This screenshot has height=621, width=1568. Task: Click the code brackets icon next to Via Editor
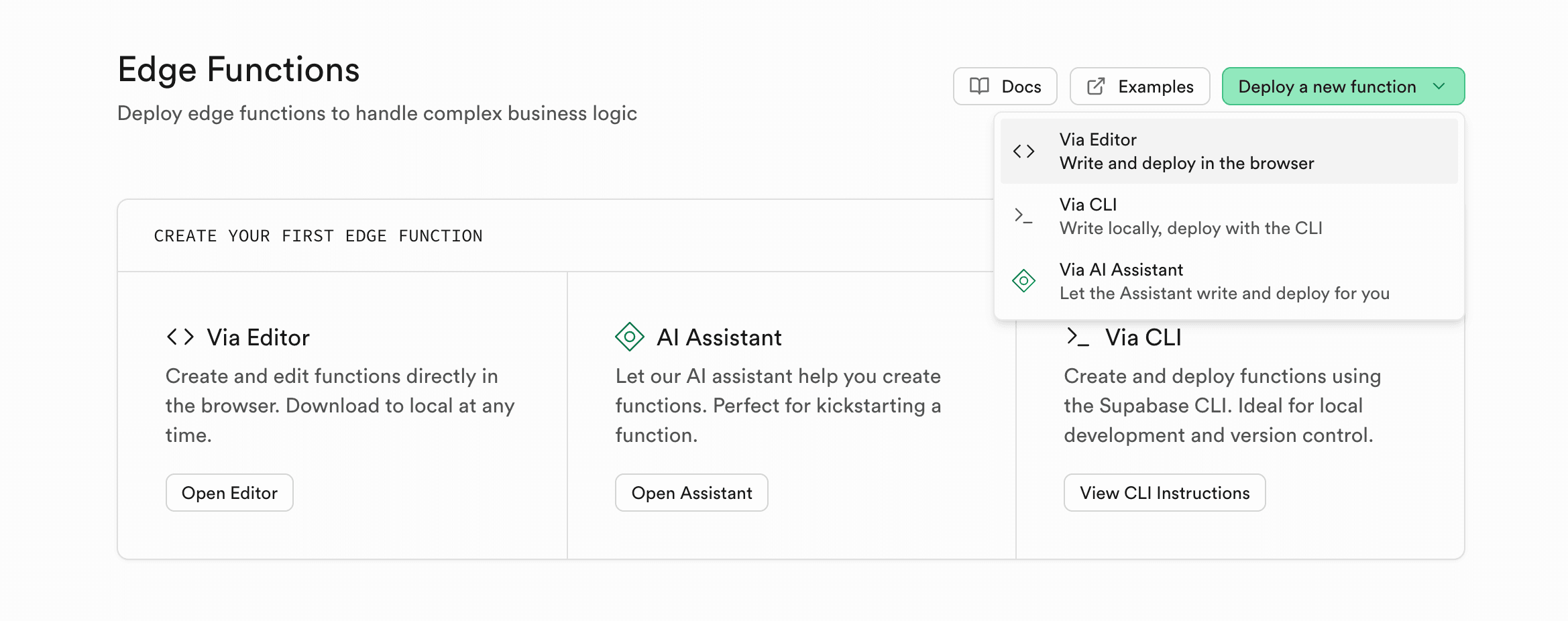pyautogui.click(x=1024, y=150)
